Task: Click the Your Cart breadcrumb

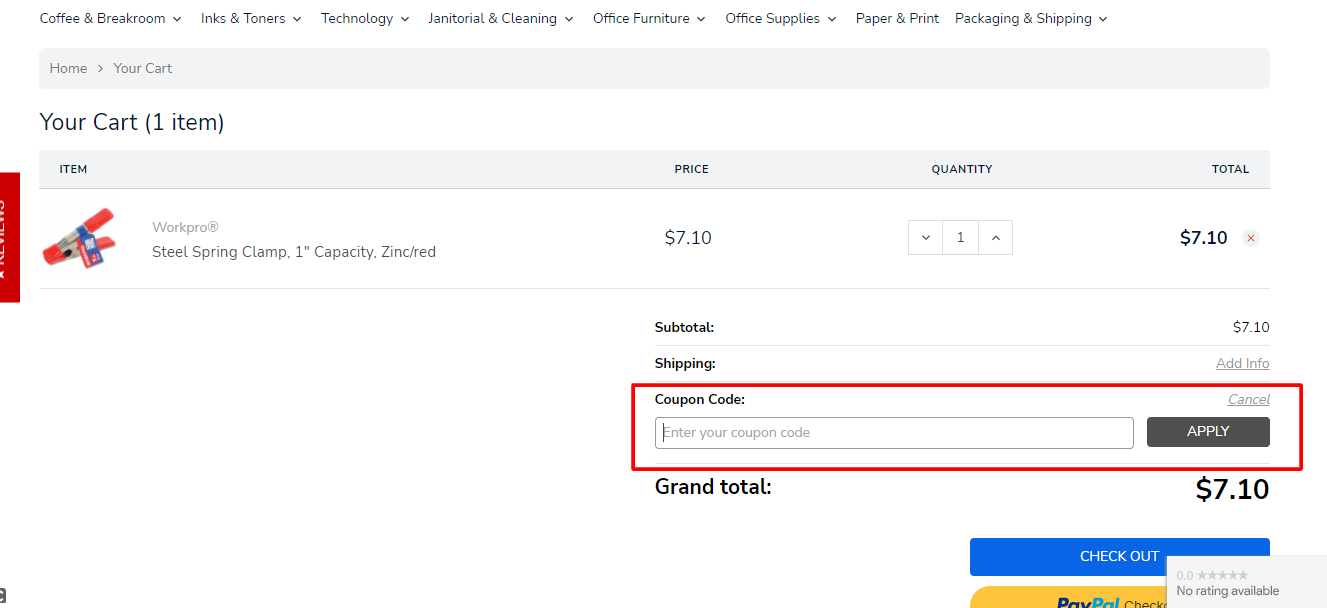Action: 143,68
